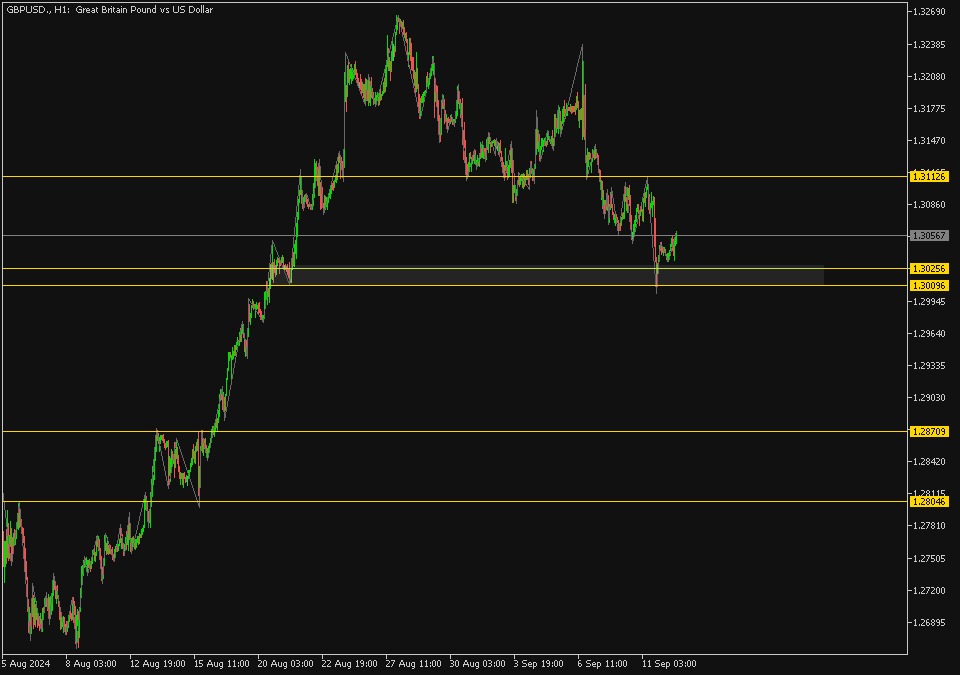This screenshot has width=960, height=675.
Task: Click the 1.28420 price axis label
Action: click(x=929, y=461)
